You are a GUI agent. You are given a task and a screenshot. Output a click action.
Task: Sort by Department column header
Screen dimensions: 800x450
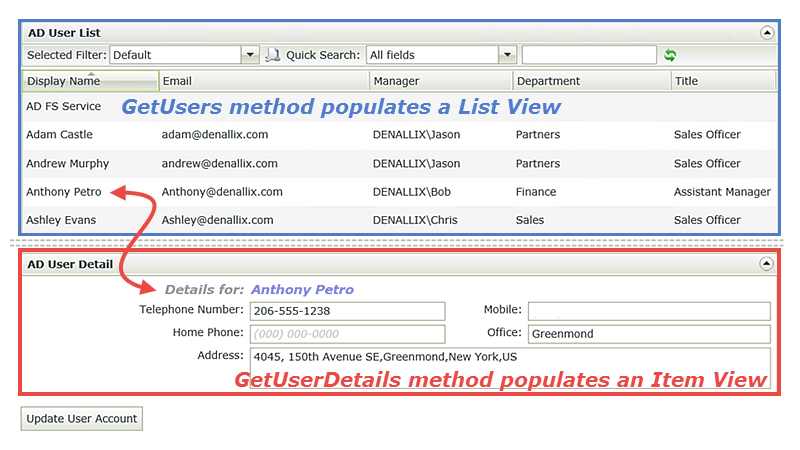pyautogui.click(x=592, y=81)
